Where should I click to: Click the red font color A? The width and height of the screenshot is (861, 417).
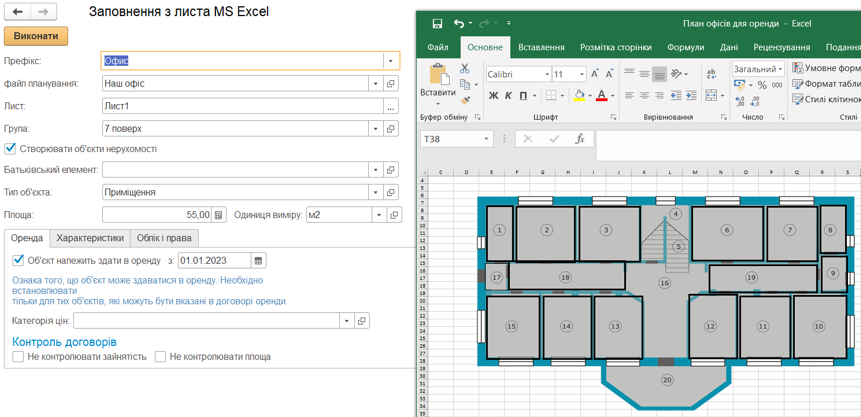click(601, 96)
